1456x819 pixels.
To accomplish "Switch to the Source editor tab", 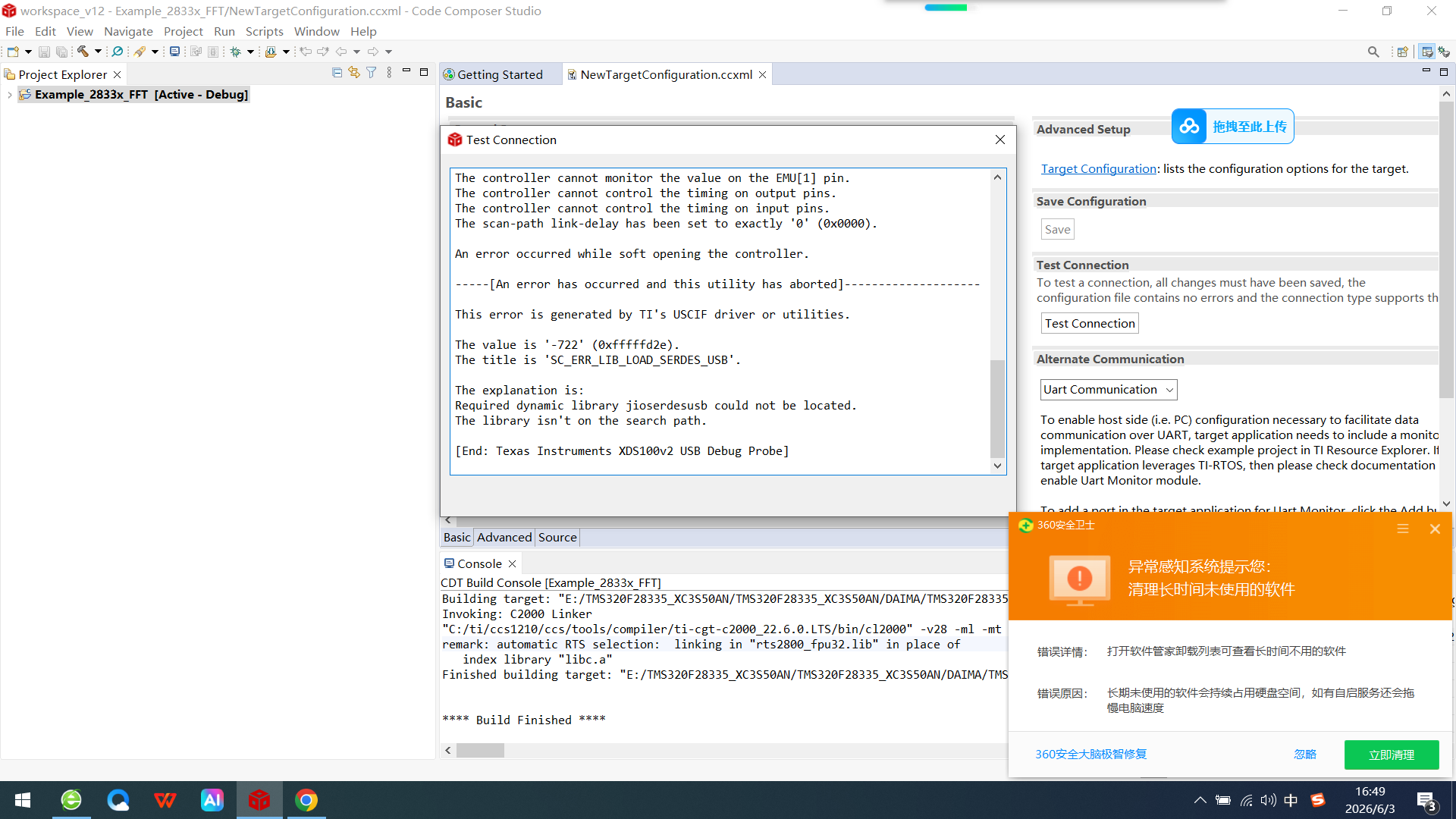I will tap(557, 537).
